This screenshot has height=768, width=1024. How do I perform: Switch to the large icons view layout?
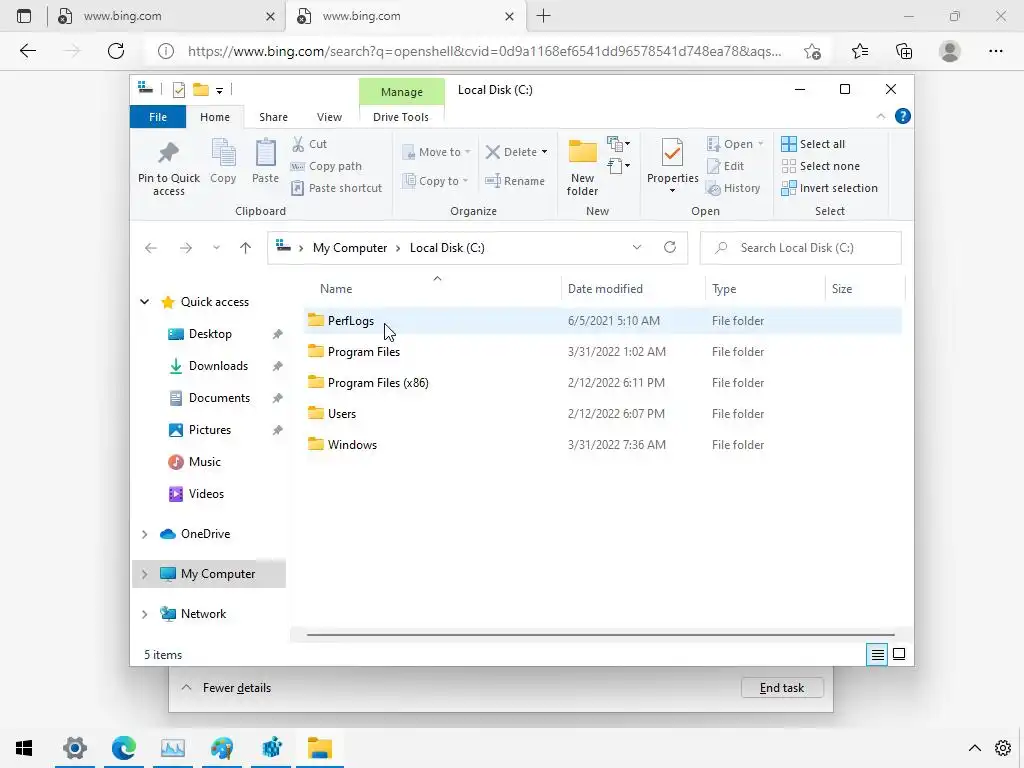[x=899, y=654]
